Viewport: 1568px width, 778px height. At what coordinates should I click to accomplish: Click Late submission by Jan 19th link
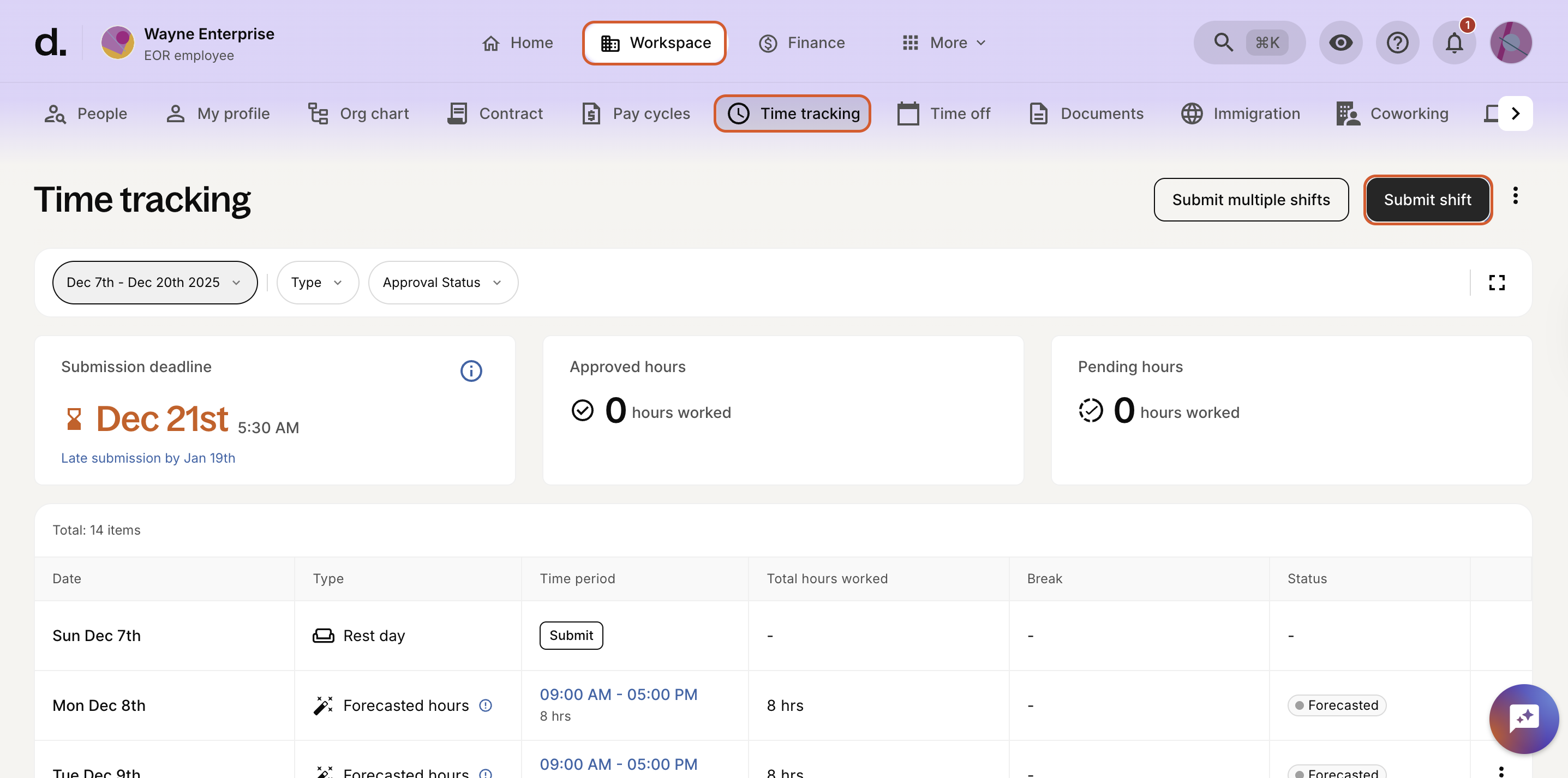tap(148, 458)
